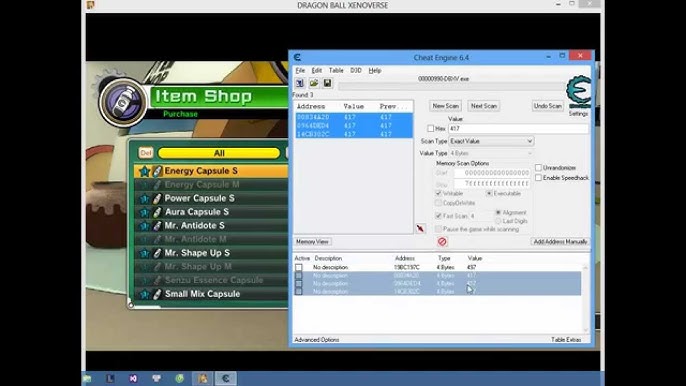Click Add Address Manually button
The image size is (686, 386).
point(560,242)
